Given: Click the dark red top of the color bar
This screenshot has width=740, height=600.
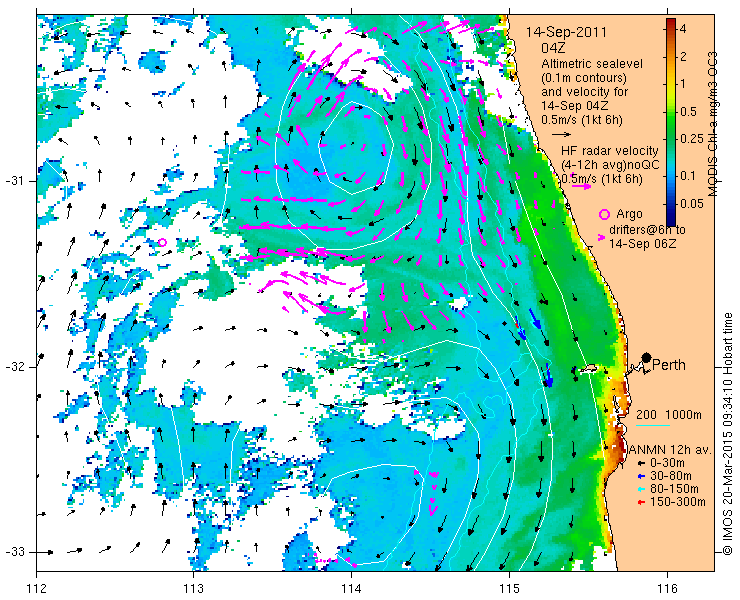Looking at the screenshot, I should pyautogui.click(x=671, y=22).
